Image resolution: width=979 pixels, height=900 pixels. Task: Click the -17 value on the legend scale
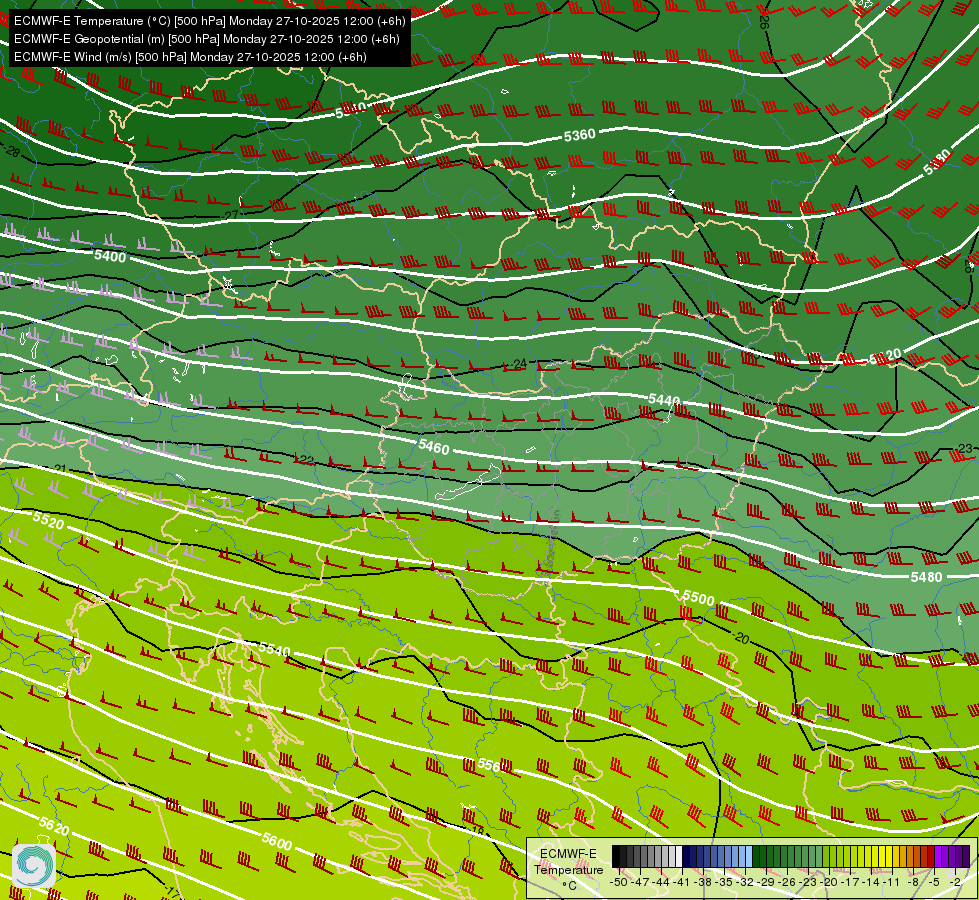(x=850, y=882)
